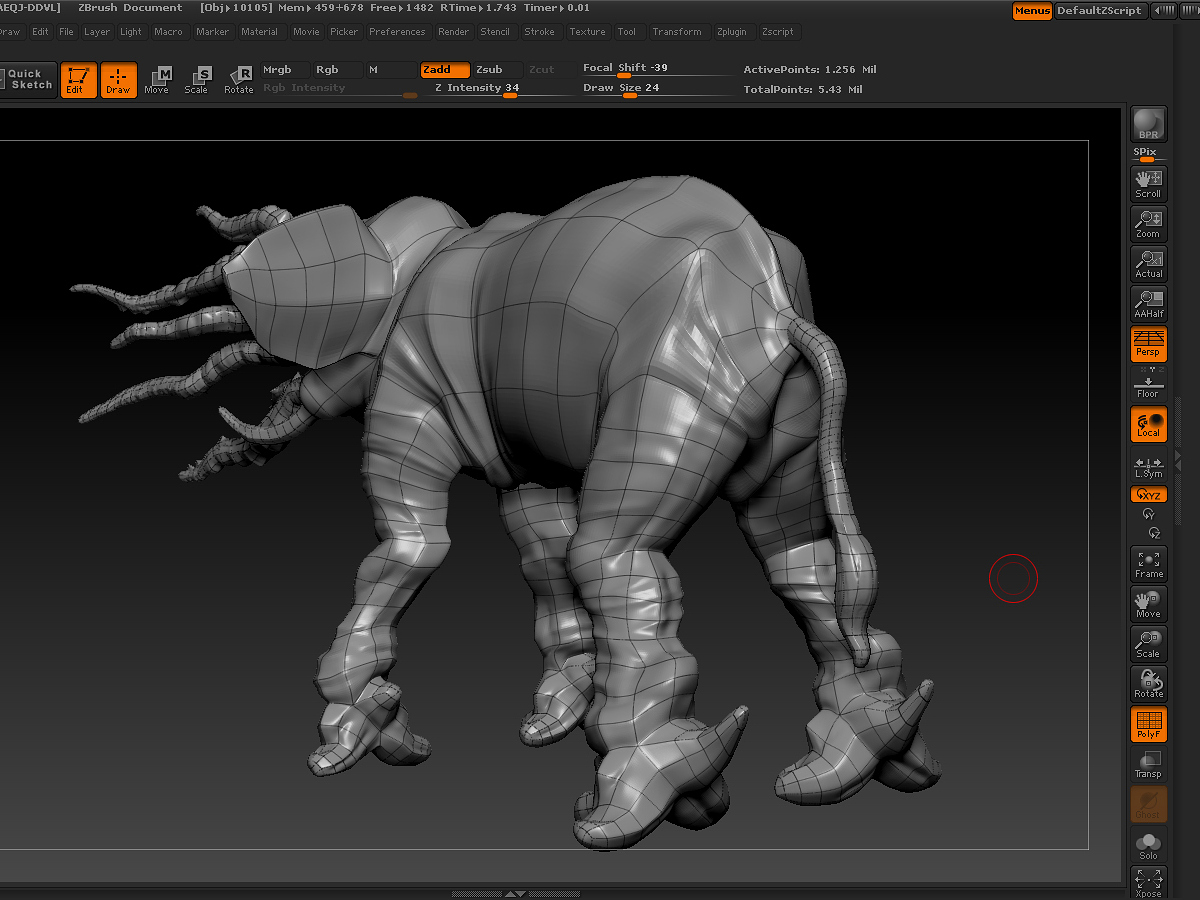Select the right shelf Move view icon
The image size is (1200, 900).
click(1149, 604)
